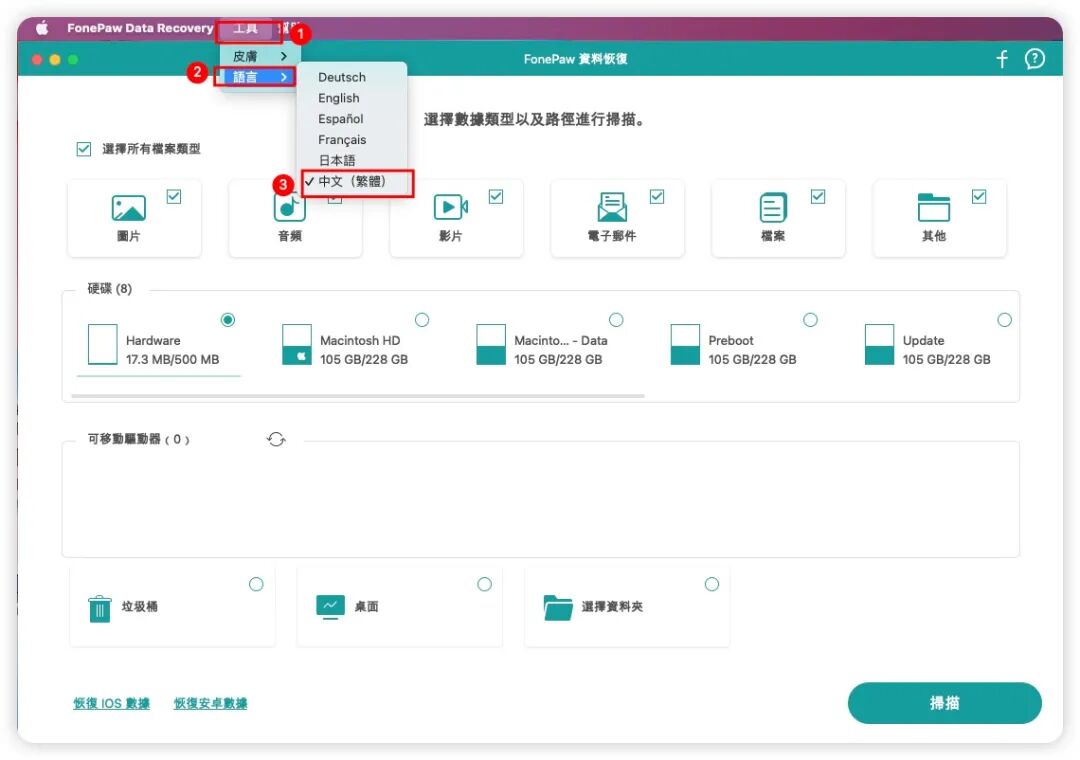Select the 垃圾桶 radio button
The image size is (1080, 760).
coord(256,584)
